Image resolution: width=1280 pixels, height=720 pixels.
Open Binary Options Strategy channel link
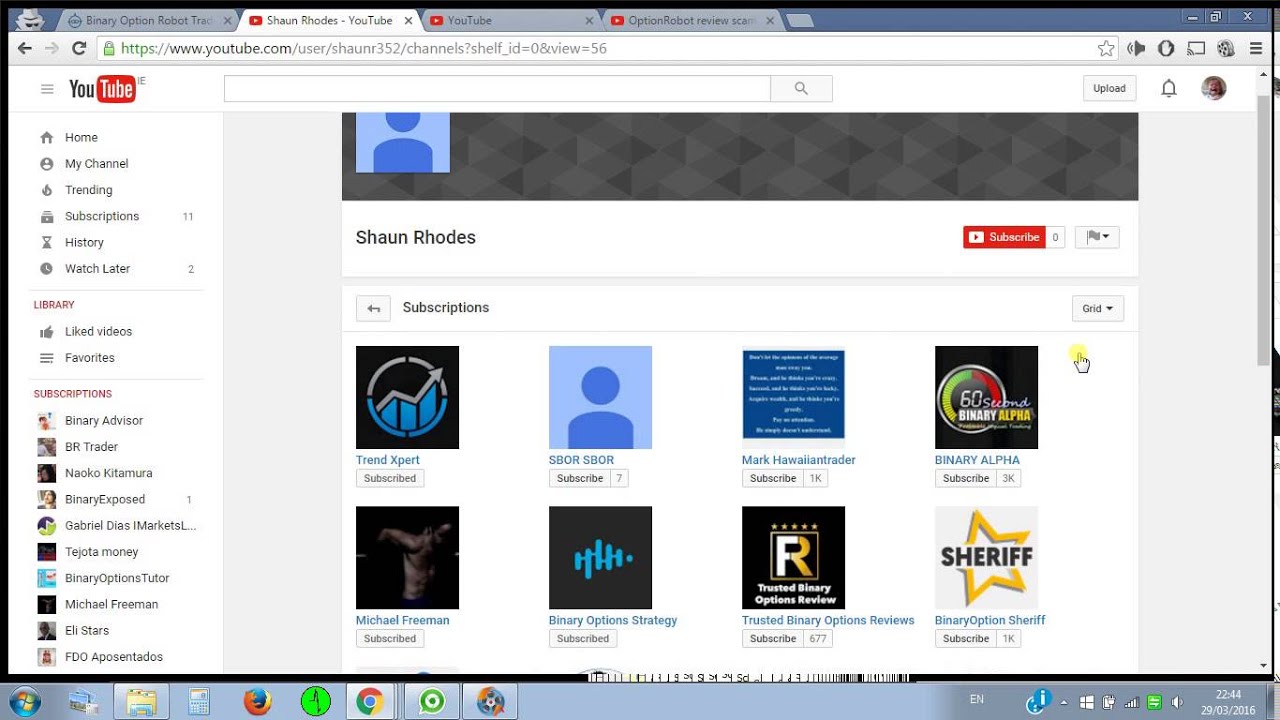pos(613,620)
